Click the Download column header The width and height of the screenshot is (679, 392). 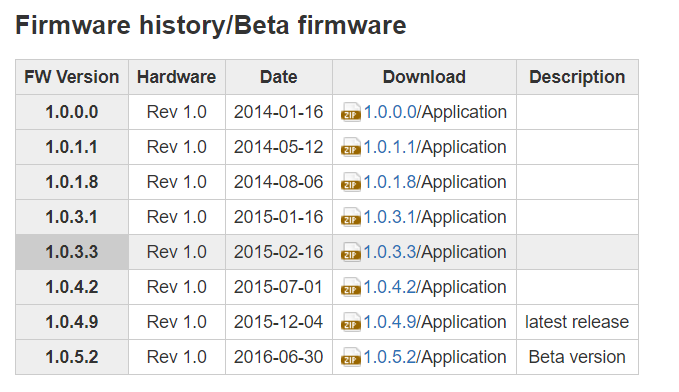(424, 77)
